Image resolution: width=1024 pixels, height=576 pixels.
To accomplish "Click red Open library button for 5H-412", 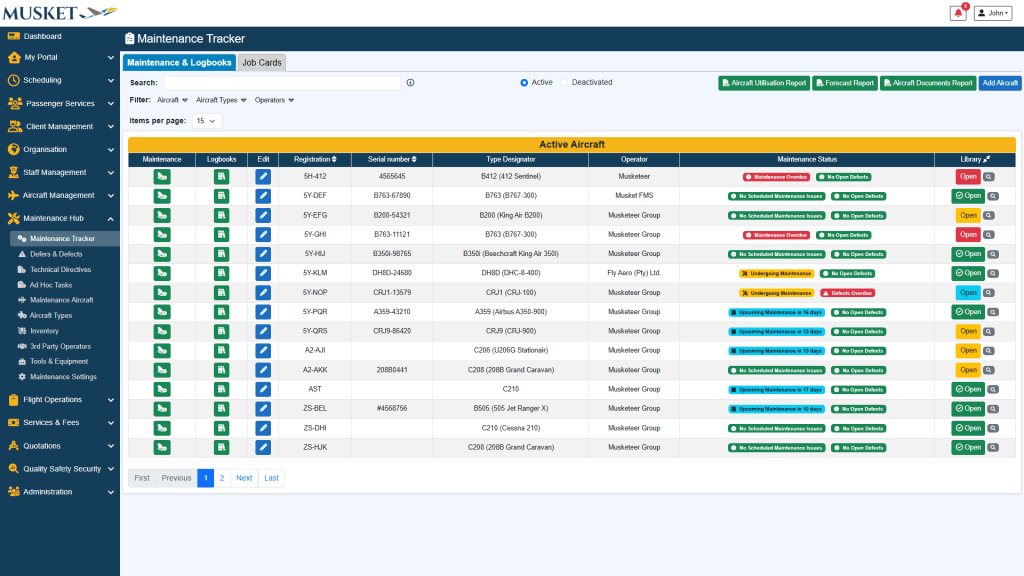I will 967,176.
